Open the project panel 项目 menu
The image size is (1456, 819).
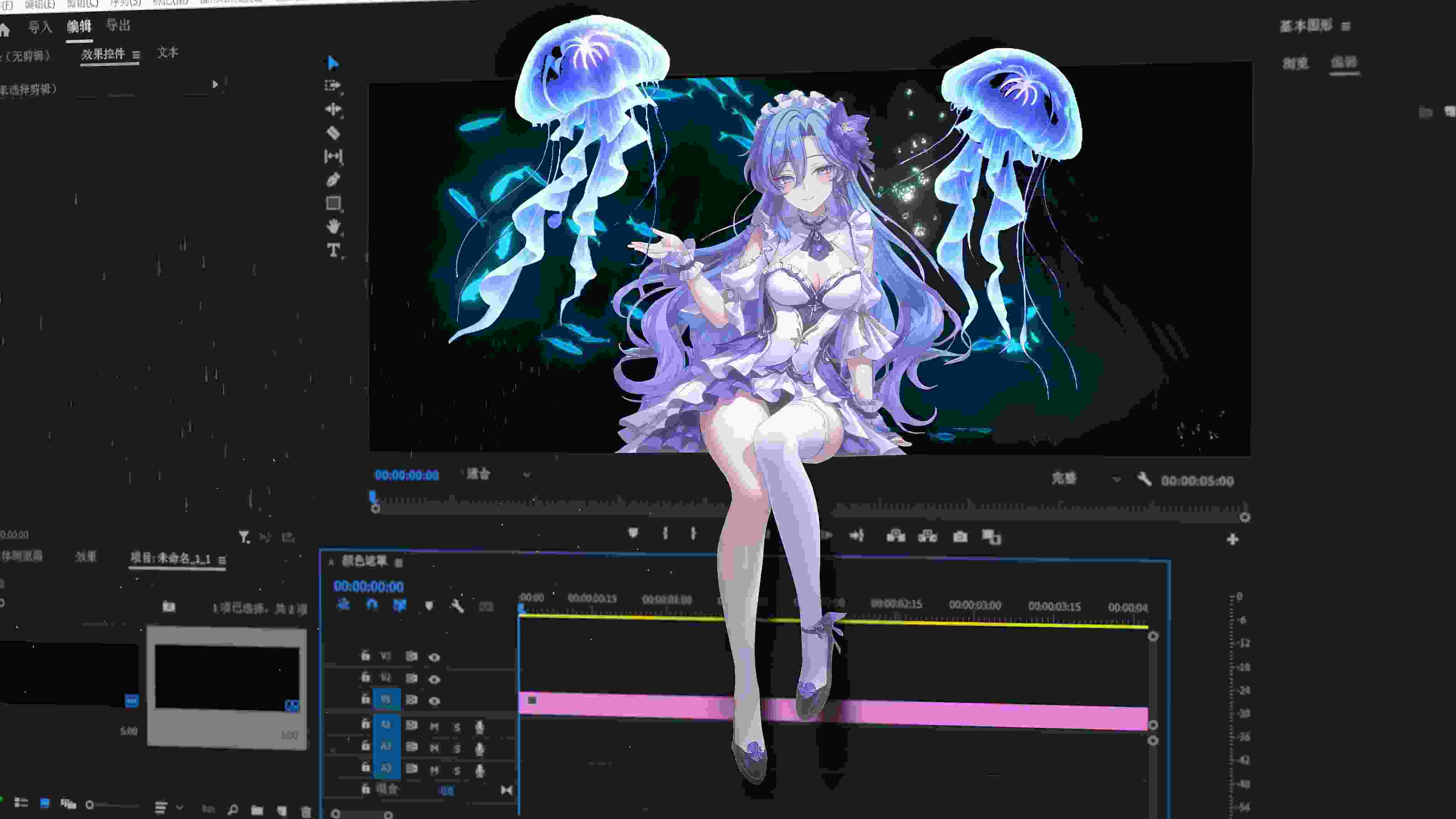click(222, 560)
